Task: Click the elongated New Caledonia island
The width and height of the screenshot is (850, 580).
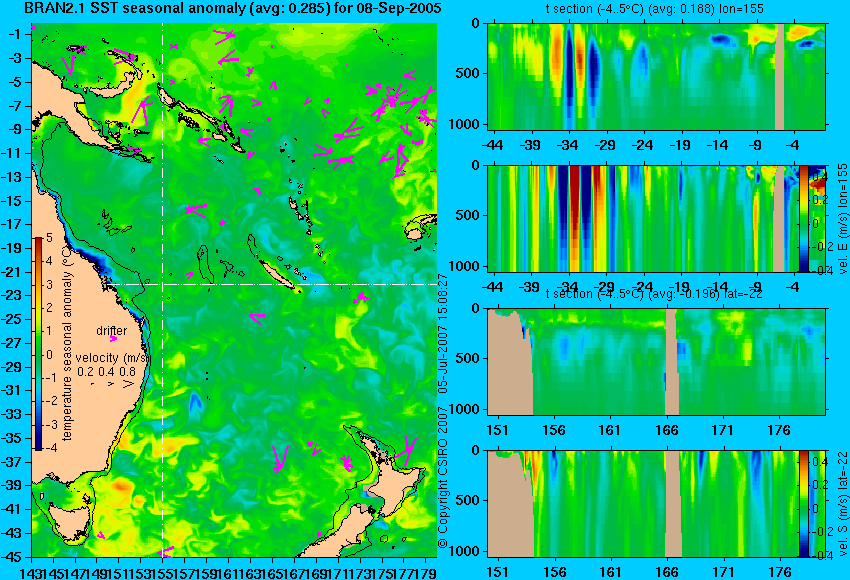Action: (278, 275)
